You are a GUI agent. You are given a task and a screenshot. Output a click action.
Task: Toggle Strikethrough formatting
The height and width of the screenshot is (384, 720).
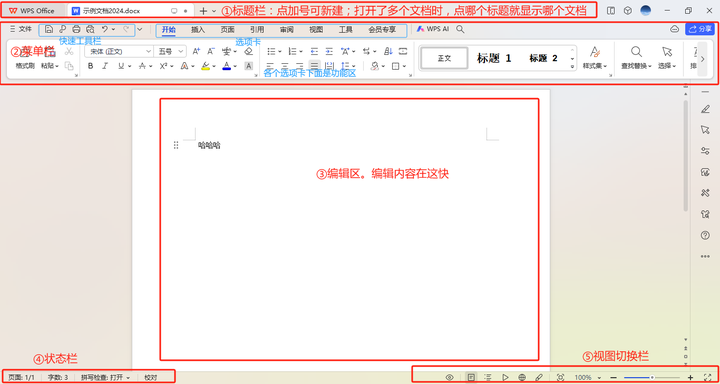click(x=142, y=66)
